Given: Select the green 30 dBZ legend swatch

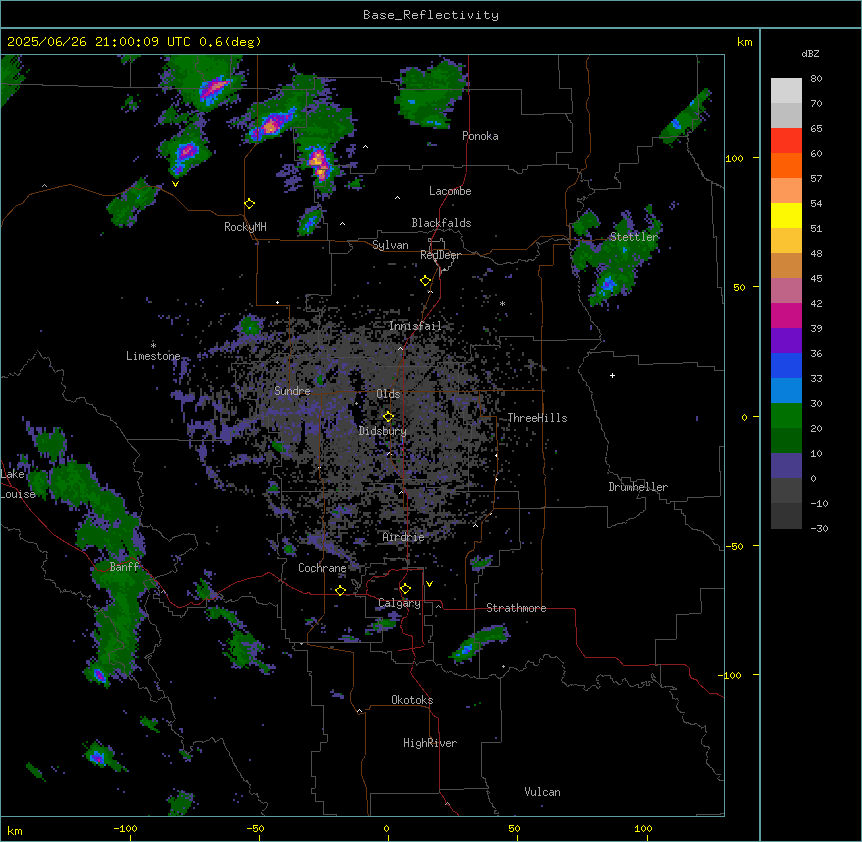Looking at the screenshot, I should [x=786, y=416].
